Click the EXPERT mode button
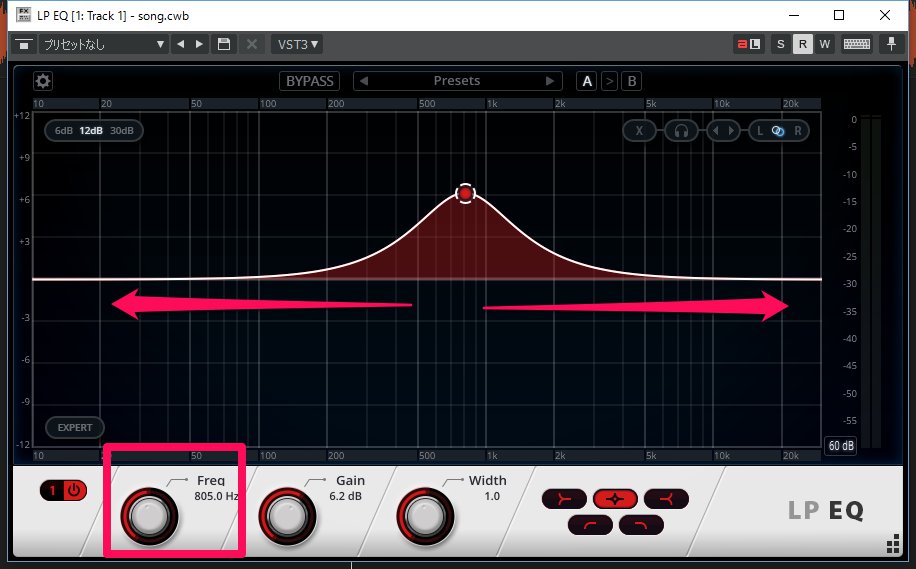Screen dimensions: 916x569 pyautogui.click(x=75, y=427)
